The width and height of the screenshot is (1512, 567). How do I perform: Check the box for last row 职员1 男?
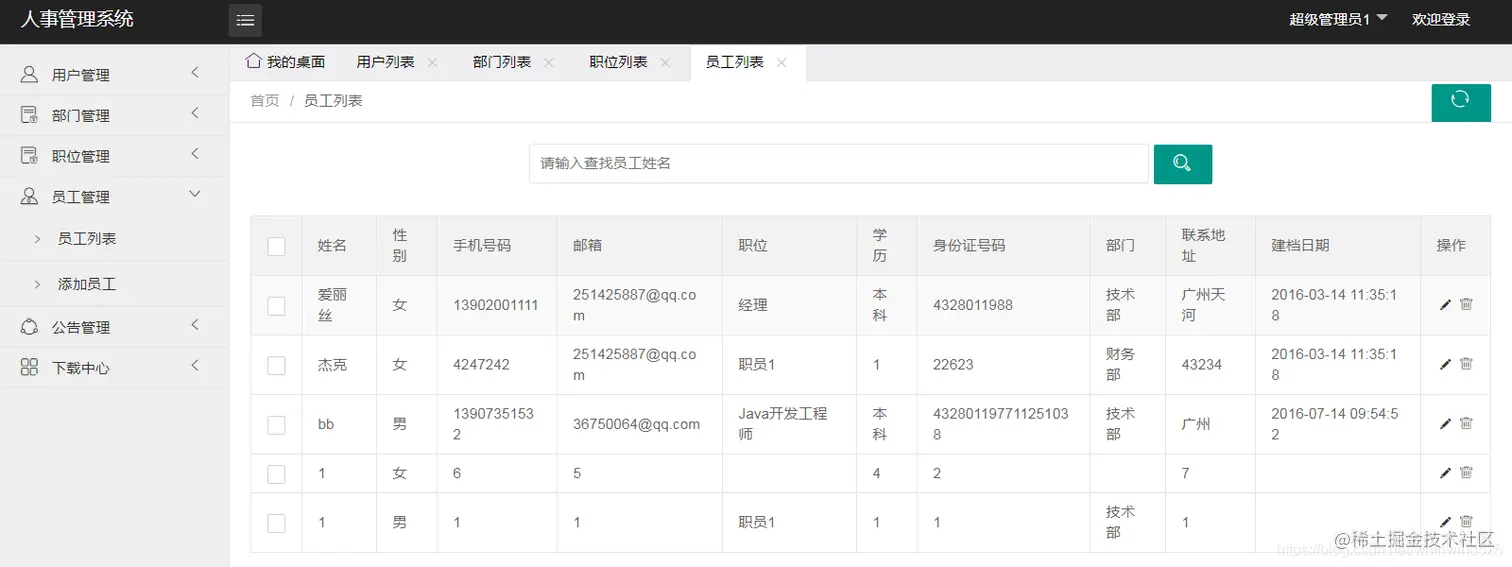[x=277, y=523]
